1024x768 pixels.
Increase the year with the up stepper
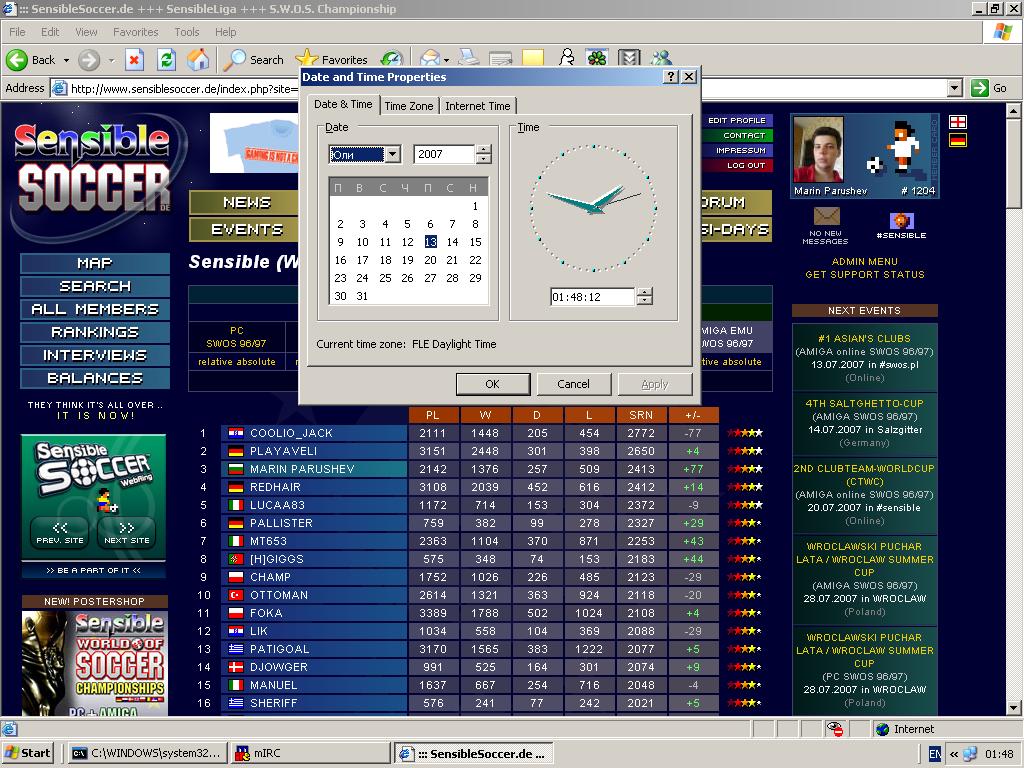pos(484,150)
